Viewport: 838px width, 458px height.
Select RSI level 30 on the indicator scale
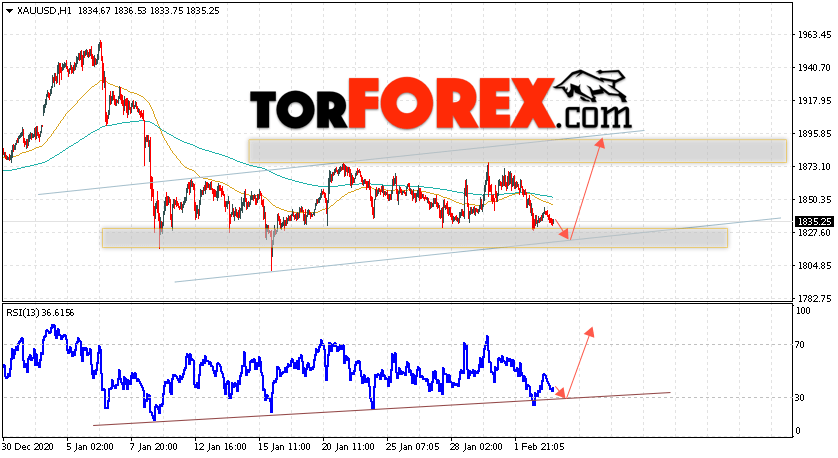point(800,398)
